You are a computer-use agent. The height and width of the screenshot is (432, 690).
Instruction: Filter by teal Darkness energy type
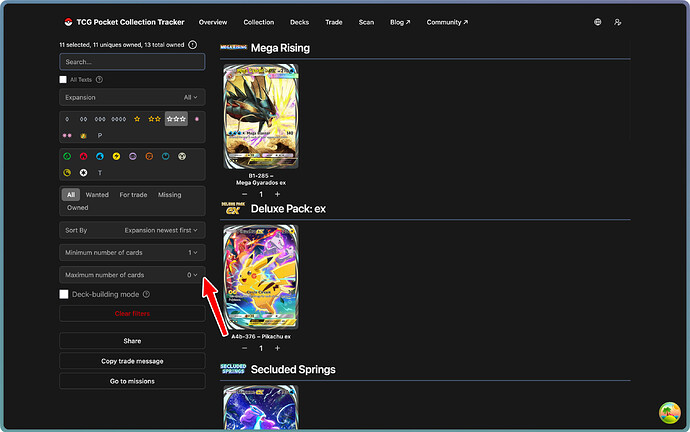click(165, 156)
